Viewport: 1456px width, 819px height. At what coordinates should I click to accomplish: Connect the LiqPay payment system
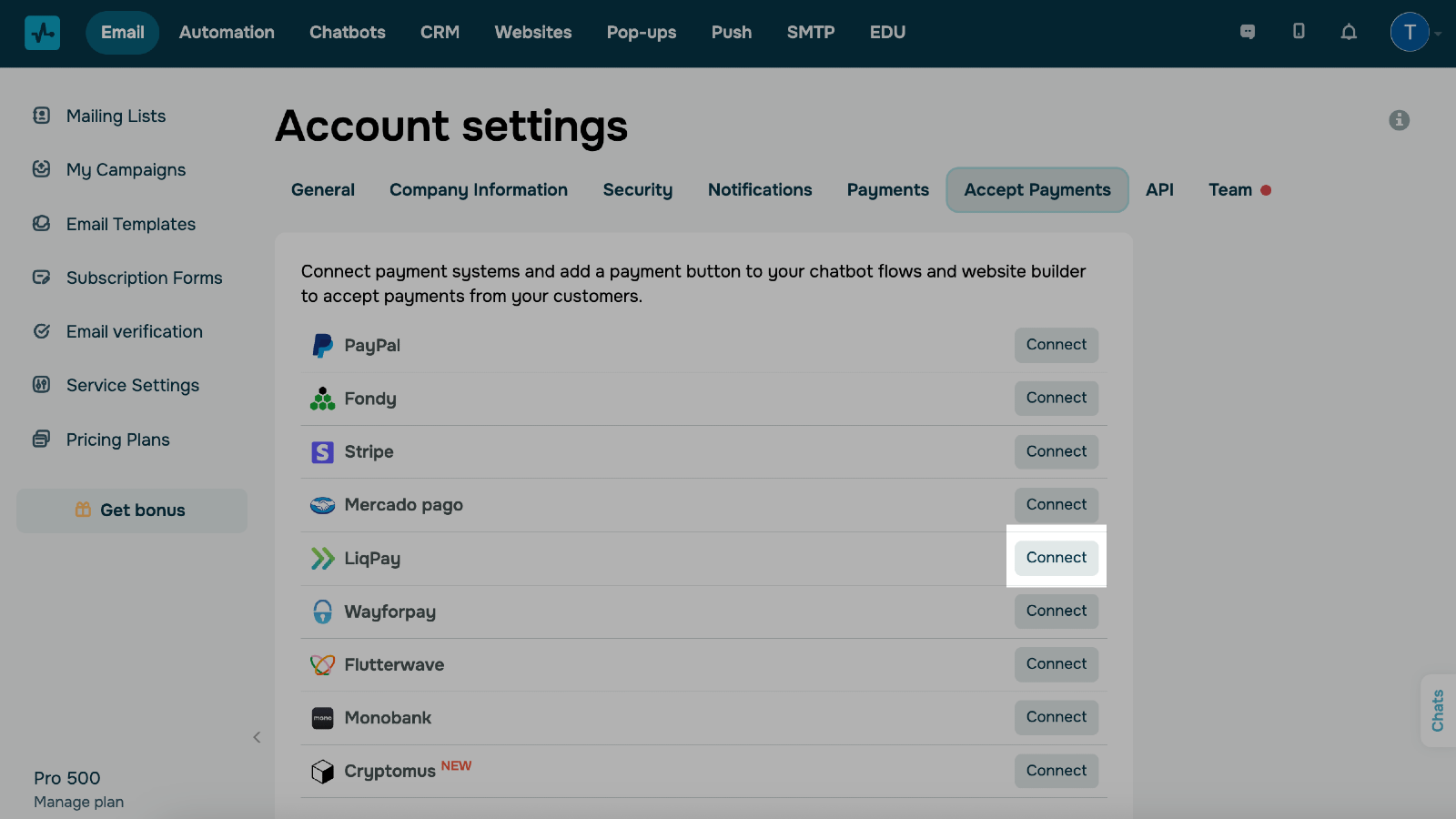tap(1056, 558)
